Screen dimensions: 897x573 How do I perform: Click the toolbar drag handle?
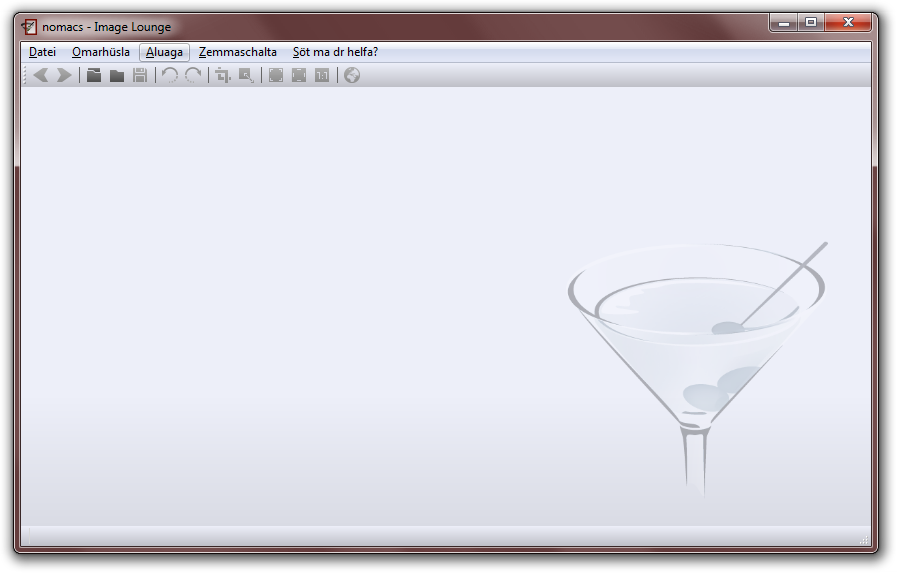pos(25,75)
